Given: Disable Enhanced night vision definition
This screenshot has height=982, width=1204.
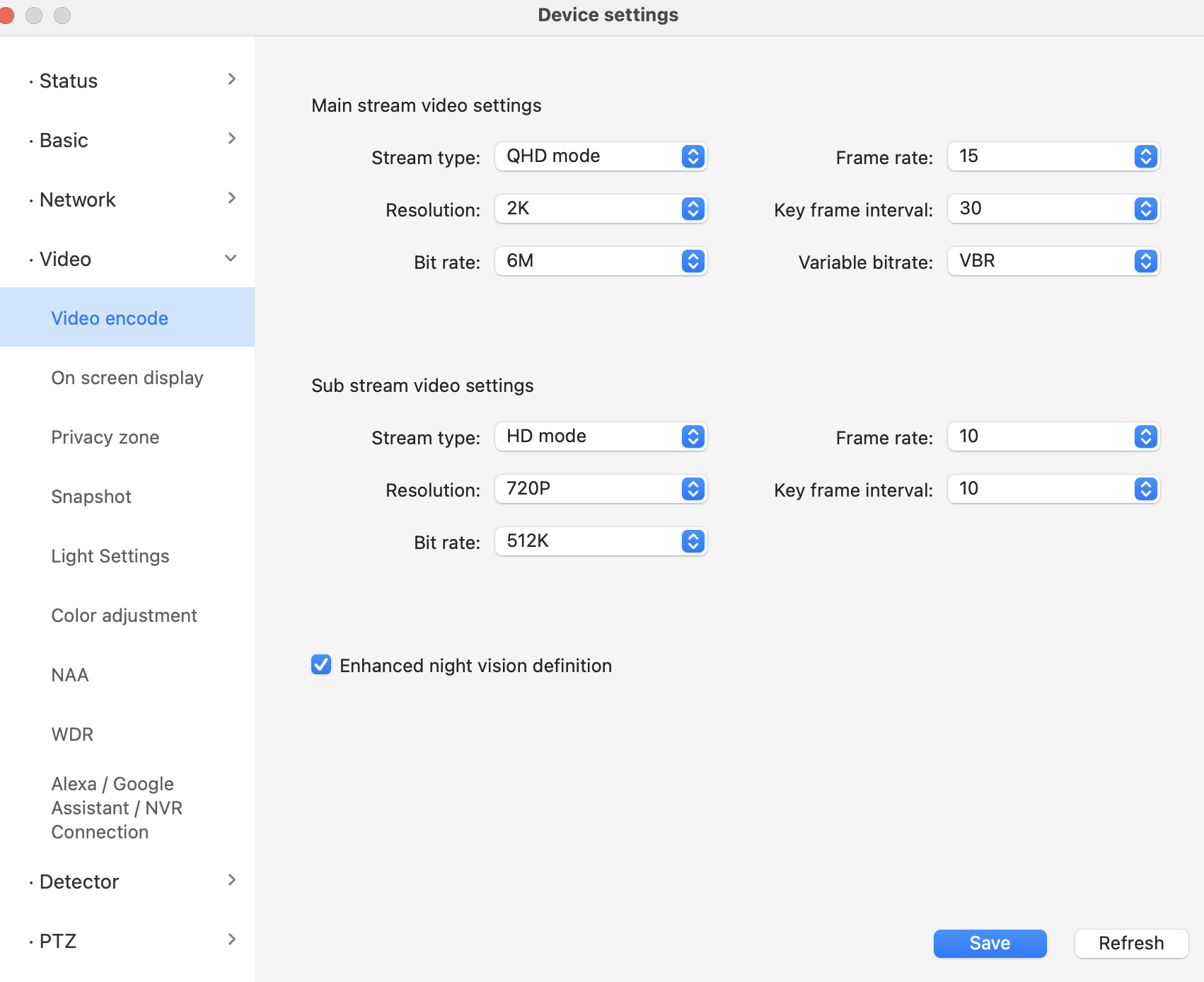Looking at the screenshot, I should point(321,665).
